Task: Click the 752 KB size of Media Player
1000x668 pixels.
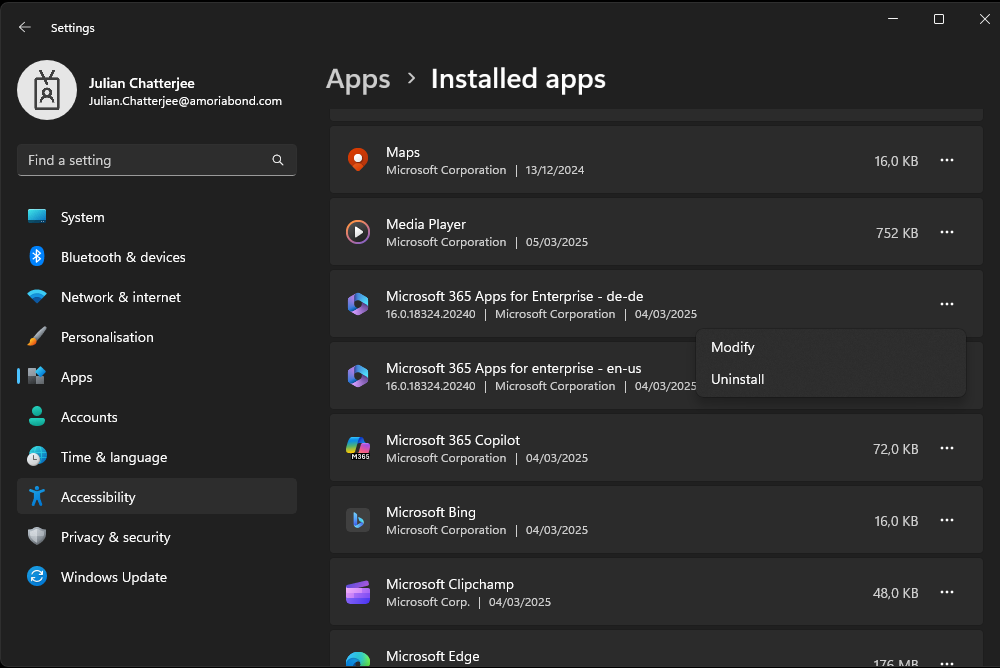Action: (x=897, y=234)
